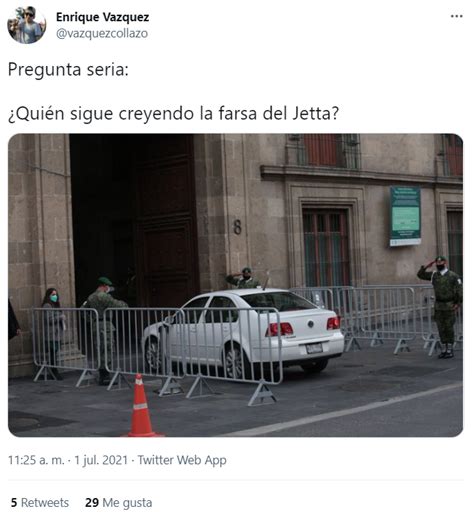Screen dimensions: 474x512
Task: Visit the @vazquezcollazo handle
Action: click(102, 33)
